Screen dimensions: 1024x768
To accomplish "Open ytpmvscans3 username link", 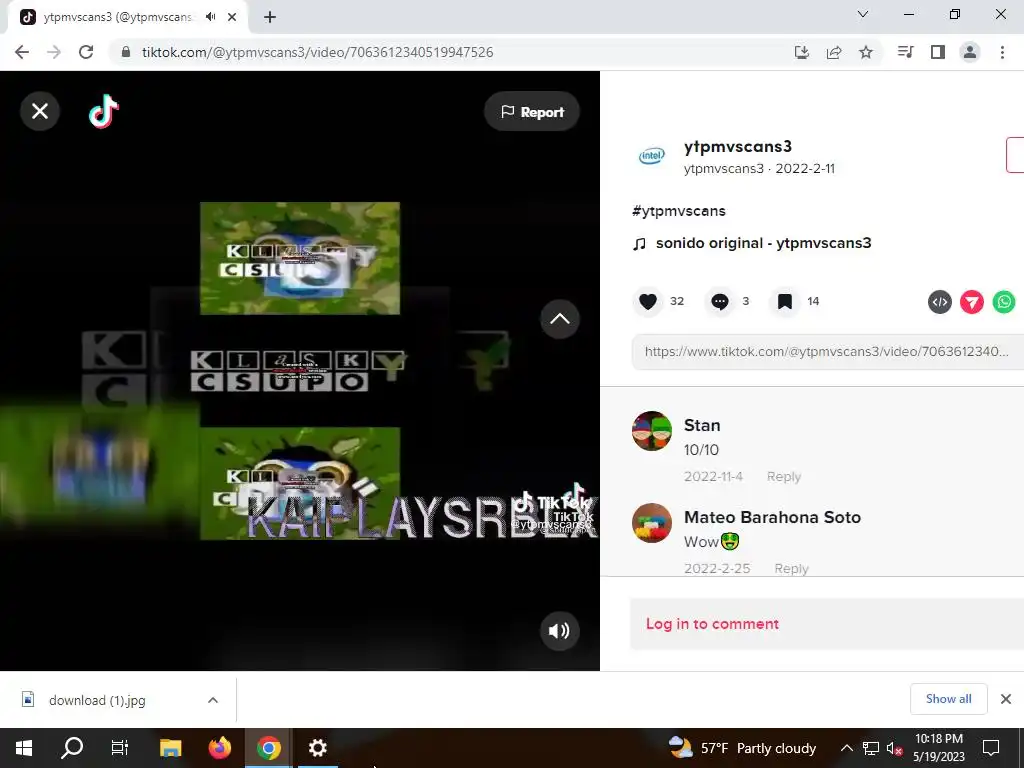I will [738, 147].
